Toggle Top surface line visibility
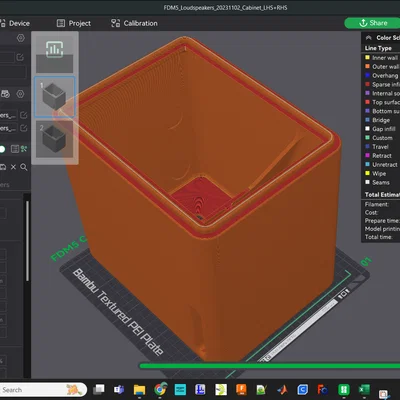400x400 pixels. tap(382, 102)
